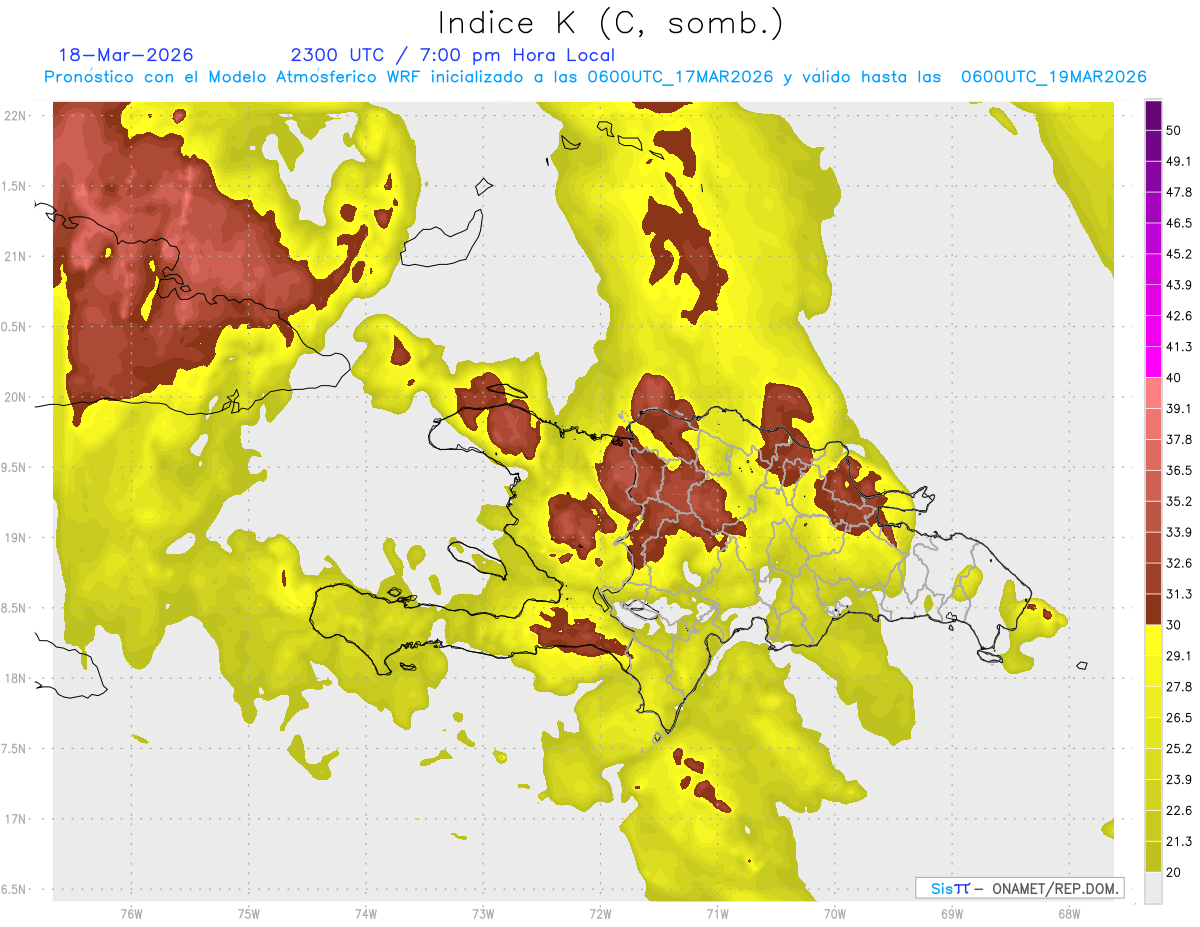
Task: Click the colorbar label "27.8"
Action: click(1179, 686)
